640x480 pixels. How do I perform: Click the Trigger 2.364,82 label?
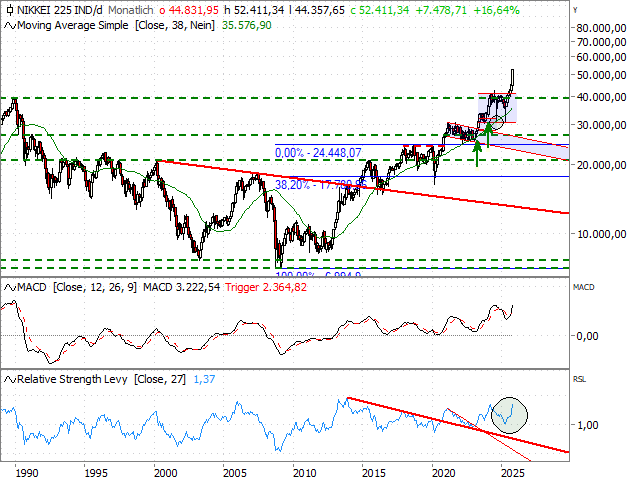click(266, 288)
